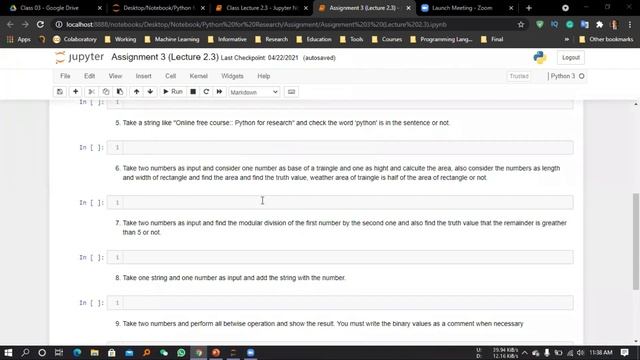Move selected cell up with the arrow icon
This screenshot has height=360, width=640.
[136, 92]
